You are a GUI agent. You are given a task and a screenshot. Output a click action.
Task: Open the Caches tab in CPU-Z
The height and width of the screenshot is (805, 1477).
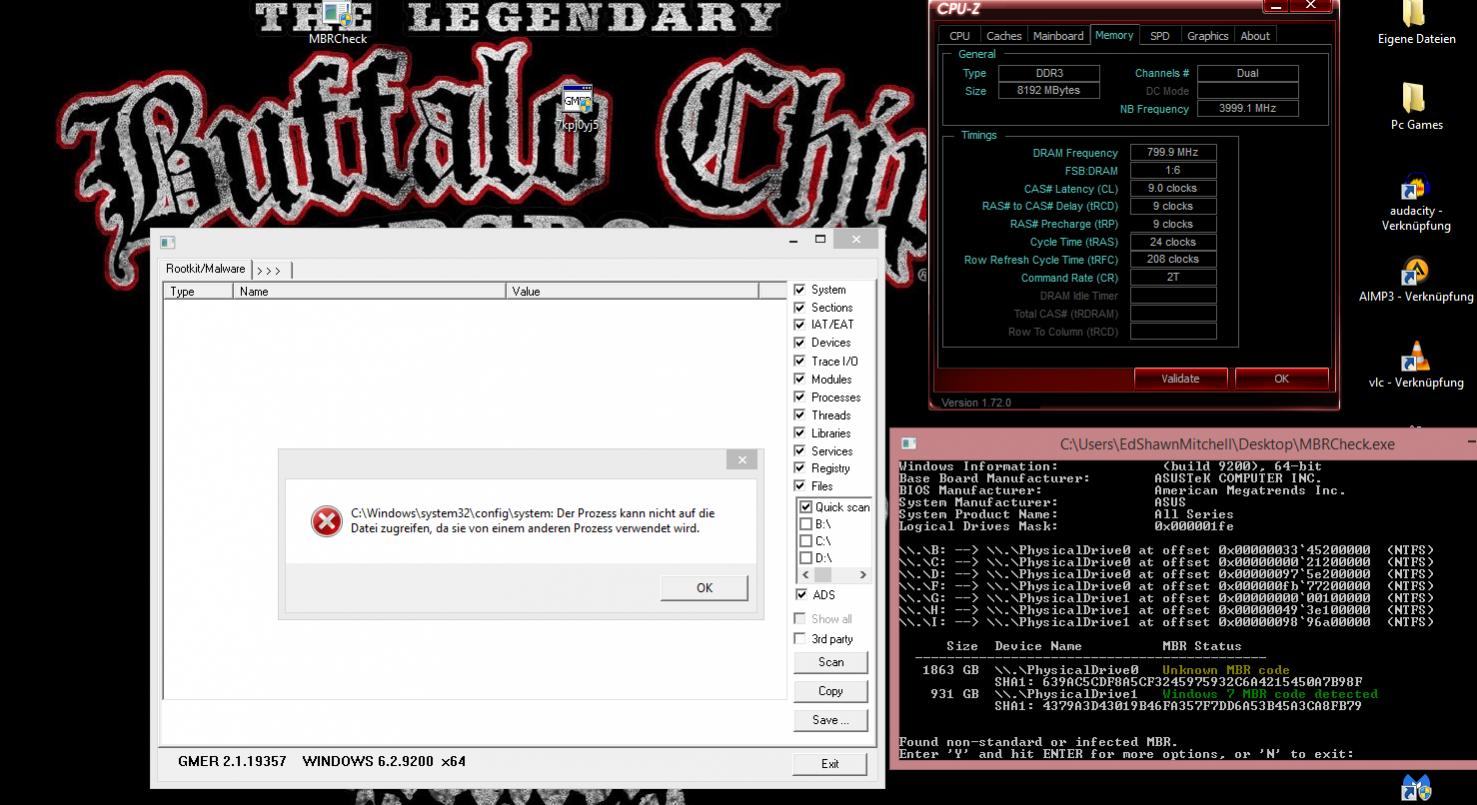pyautogui.click(x=1003, y=36)
